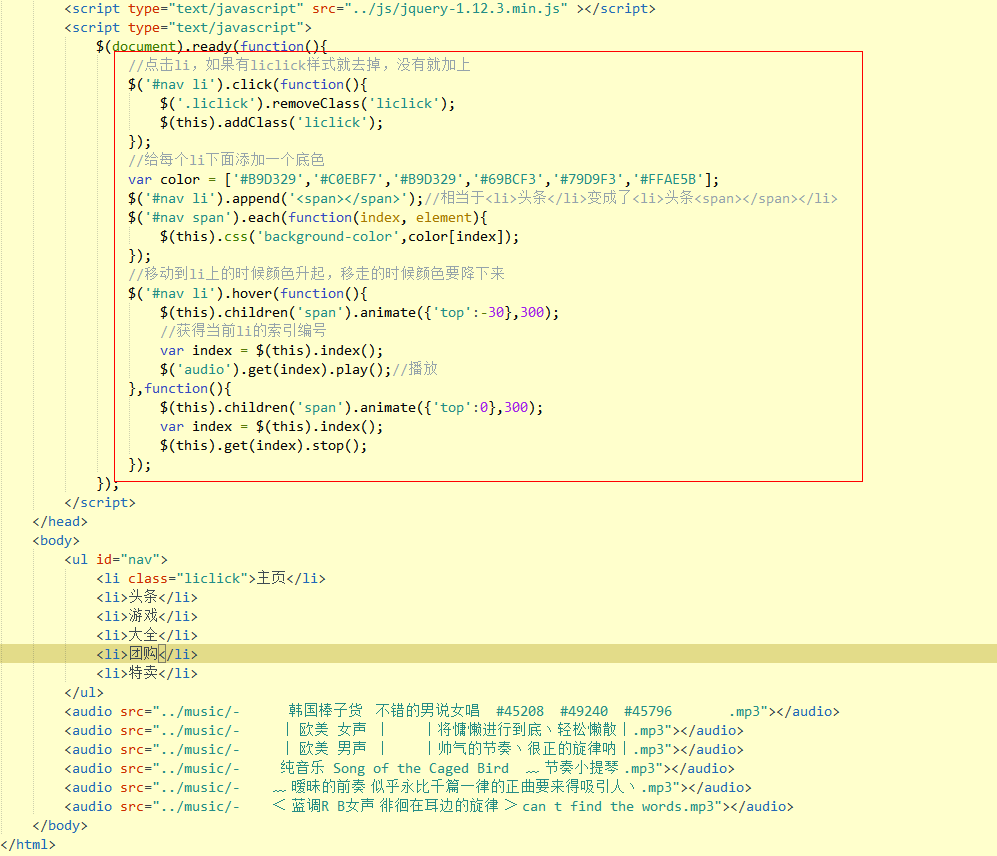Click the comment //移动到li上的时候颜色升起

316,274
